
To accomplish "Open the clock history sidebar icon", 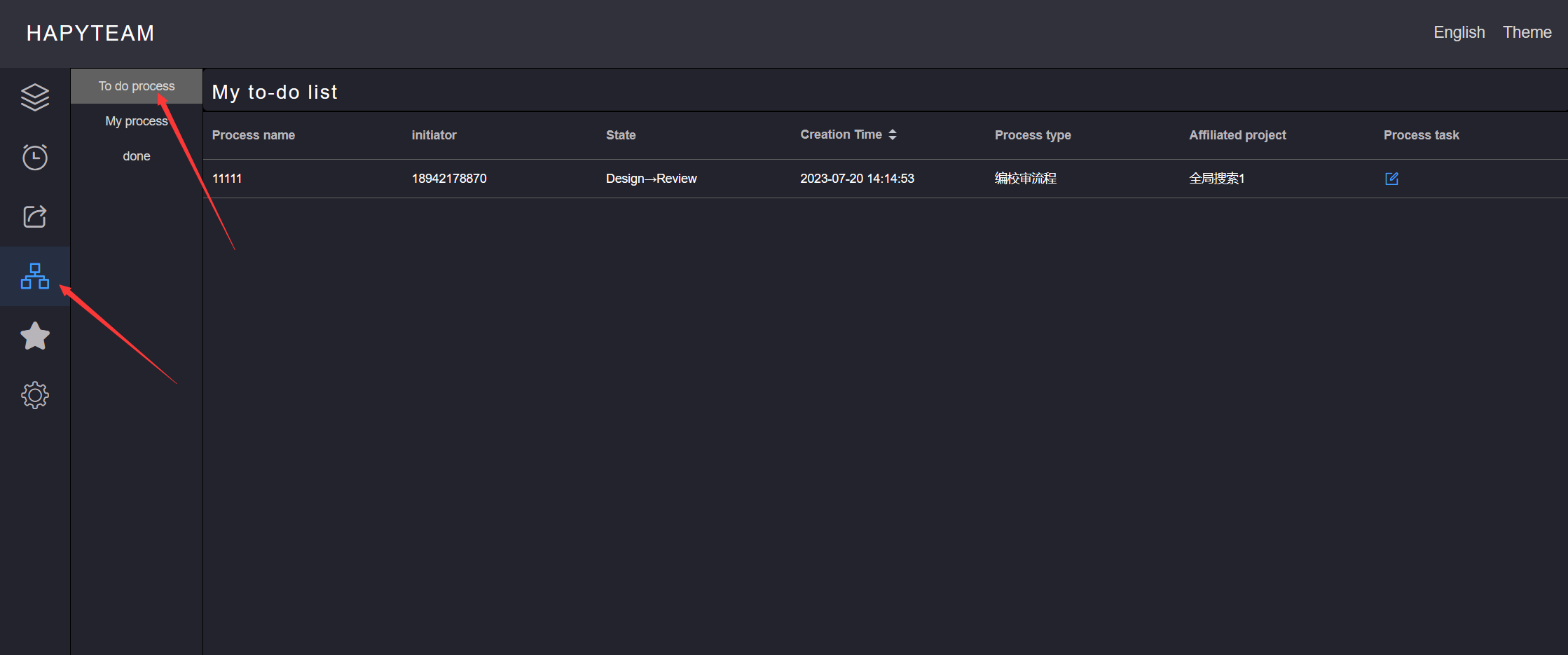I will 35,157.
